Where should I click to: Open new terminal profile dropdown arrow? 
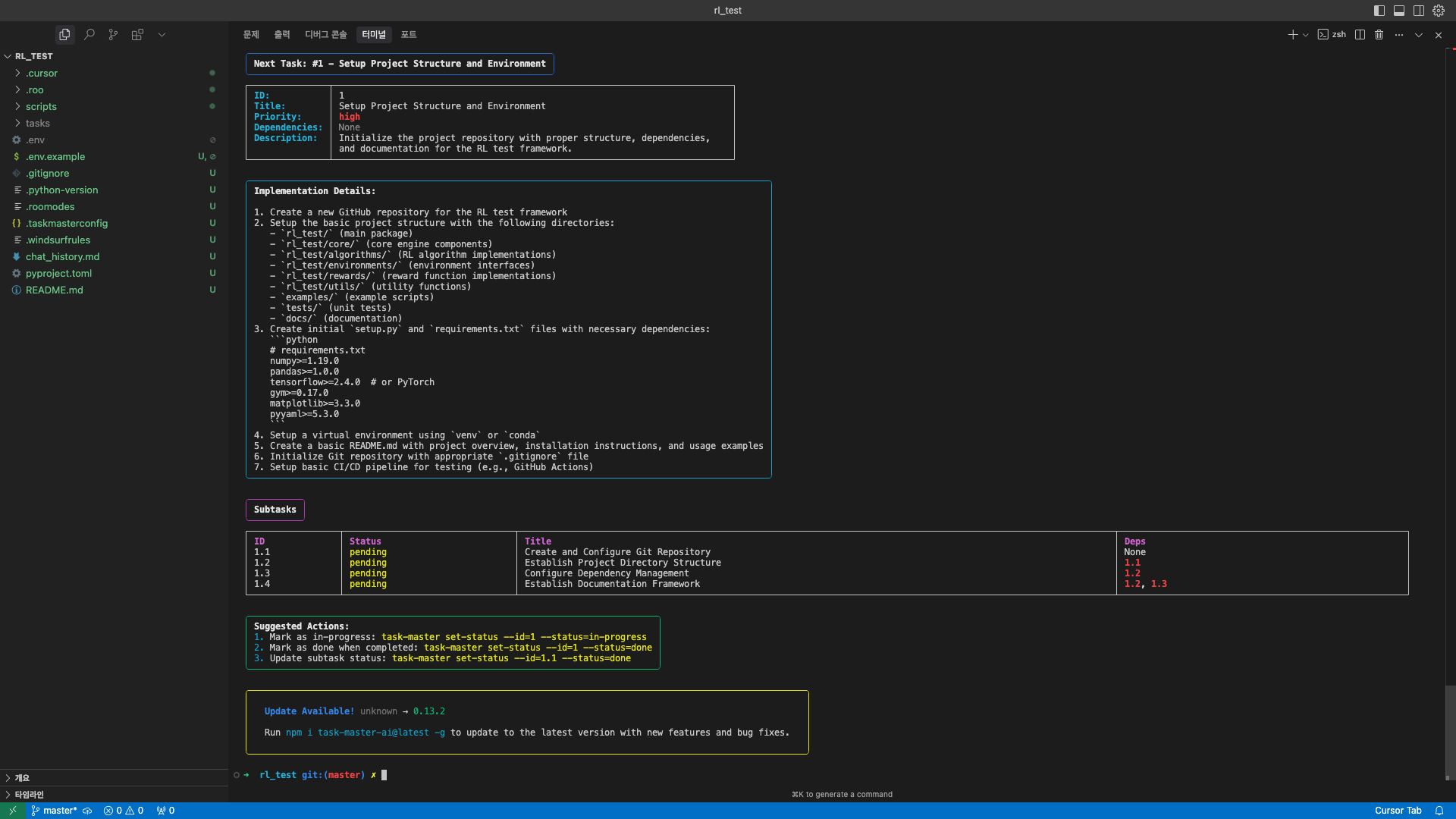pos(1305,35)
